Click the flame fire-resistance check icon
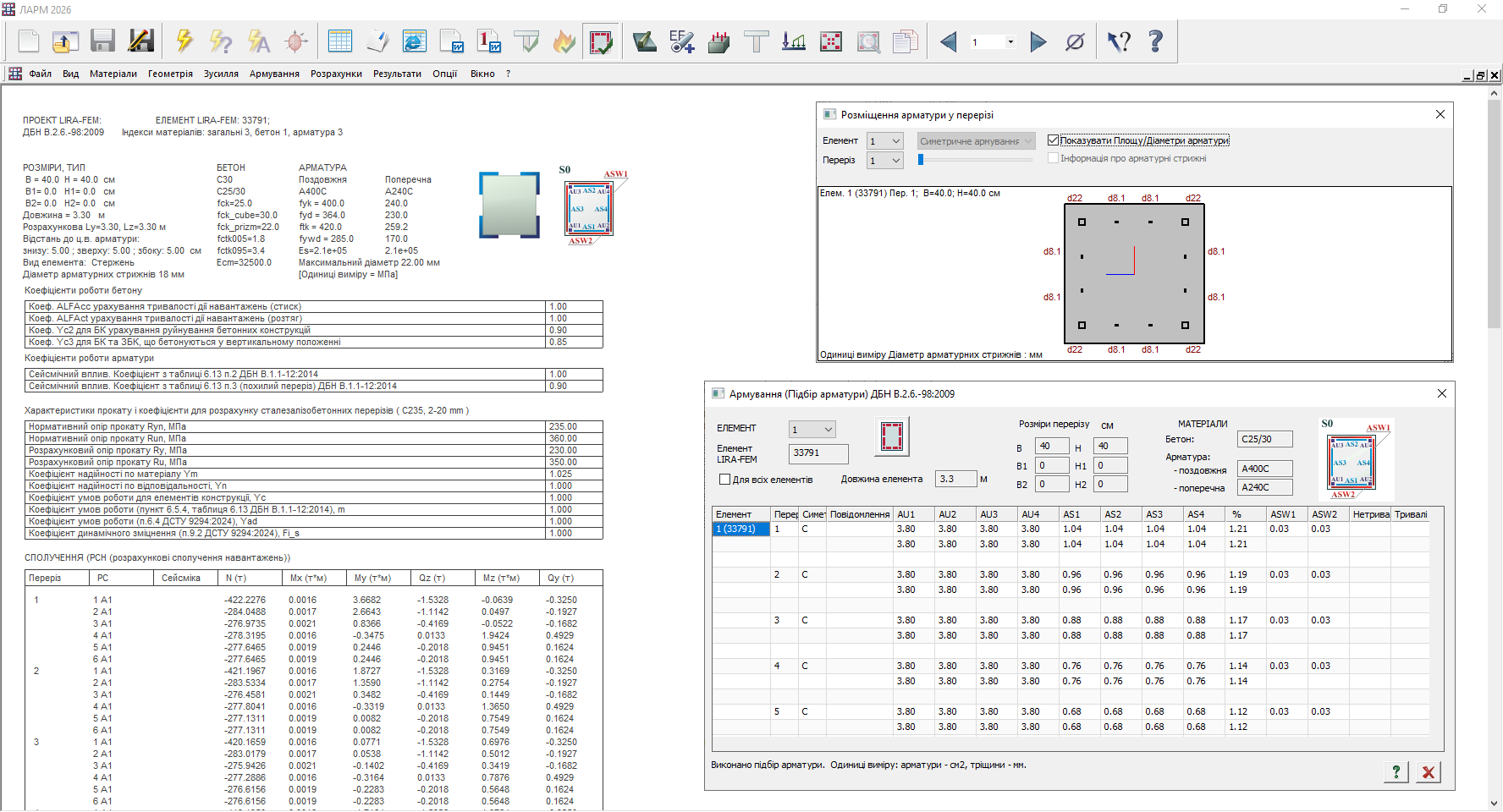 (x=564, y=41)
